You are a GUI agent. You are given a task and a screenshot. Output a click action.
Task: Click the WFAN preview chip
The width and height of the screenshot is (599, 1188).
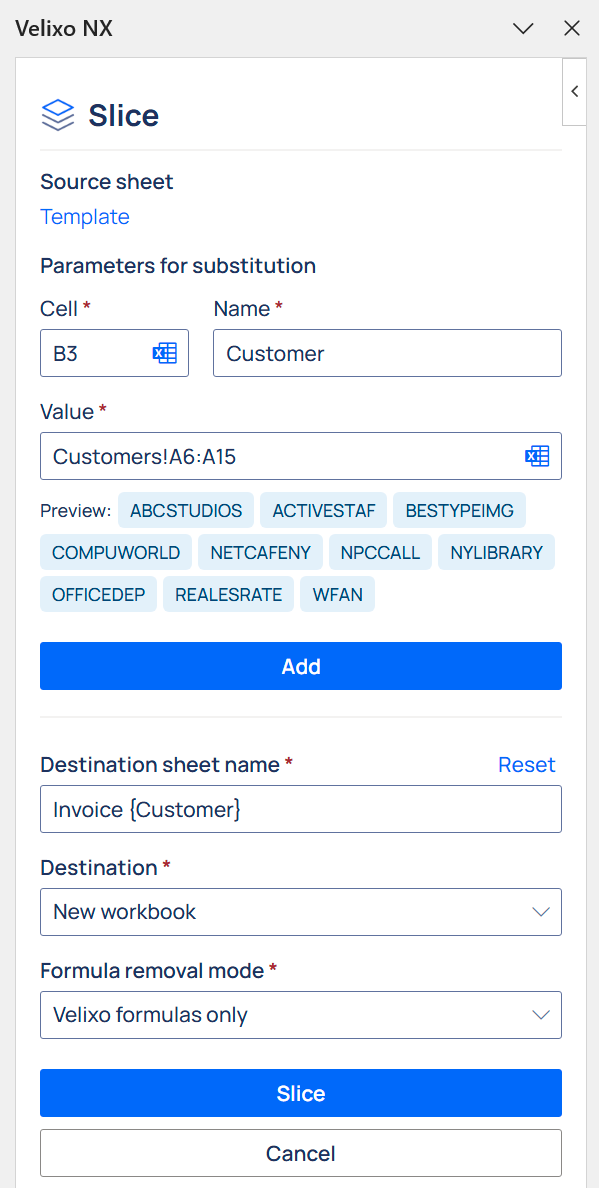[x=338, y=595]
